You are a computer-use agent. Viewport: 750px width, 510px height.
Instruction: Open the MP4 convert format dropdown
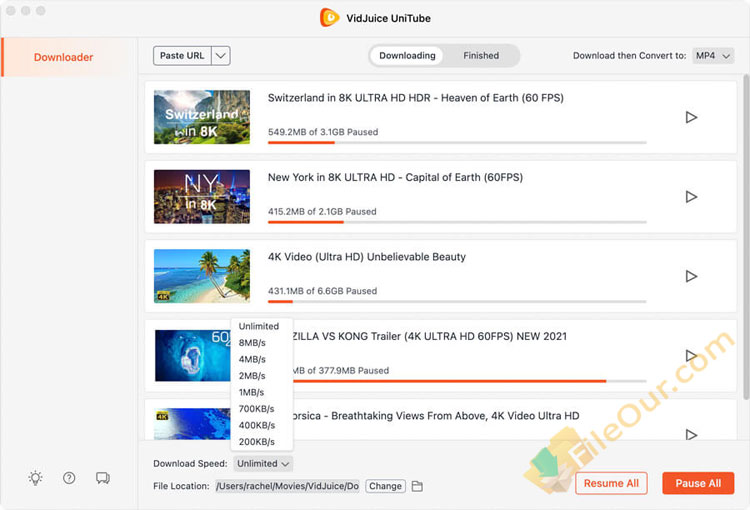(x=713, y=56)
